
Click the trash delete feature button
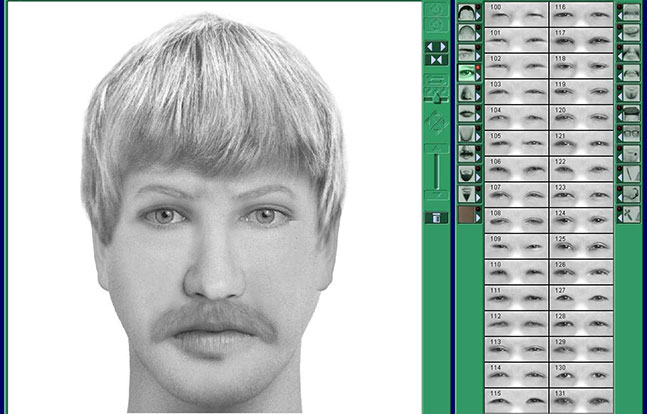click(x=437, y=218)
